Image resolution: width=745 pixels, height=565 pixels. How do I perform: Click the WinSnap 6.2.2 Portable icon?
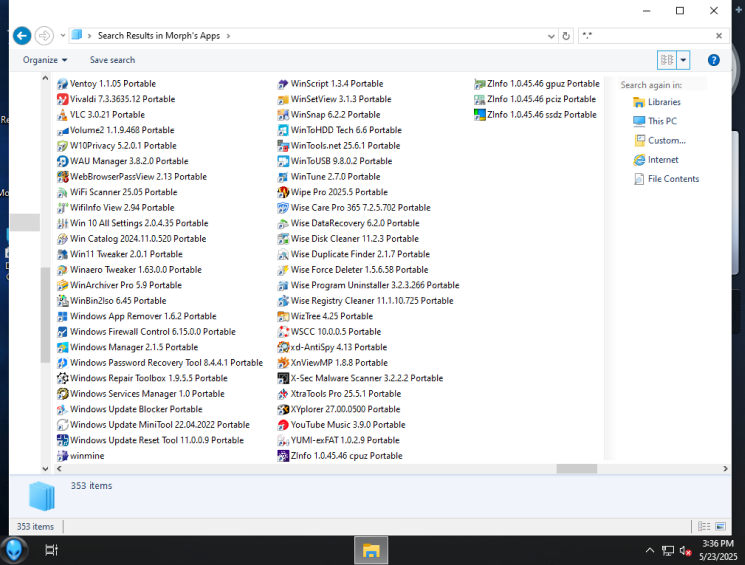(283, 115)
